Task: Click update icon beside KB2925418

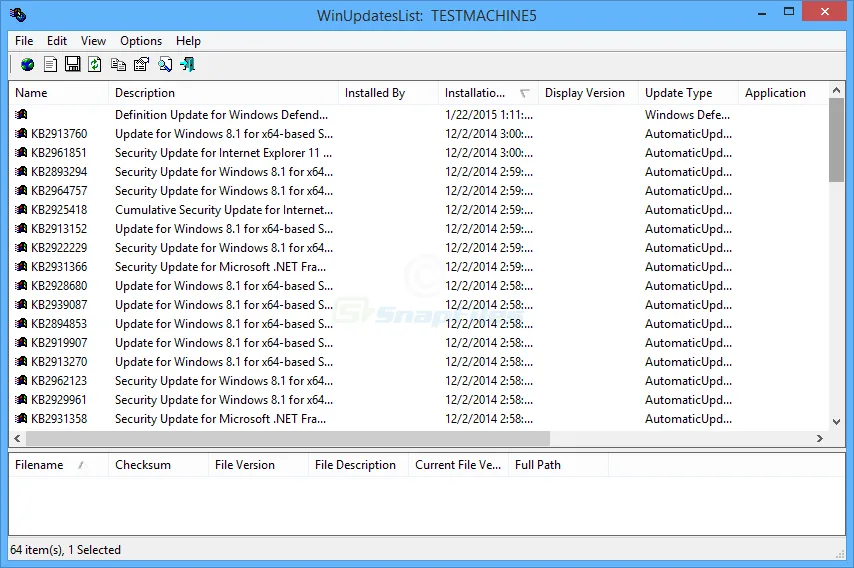Action: (21, 210)
